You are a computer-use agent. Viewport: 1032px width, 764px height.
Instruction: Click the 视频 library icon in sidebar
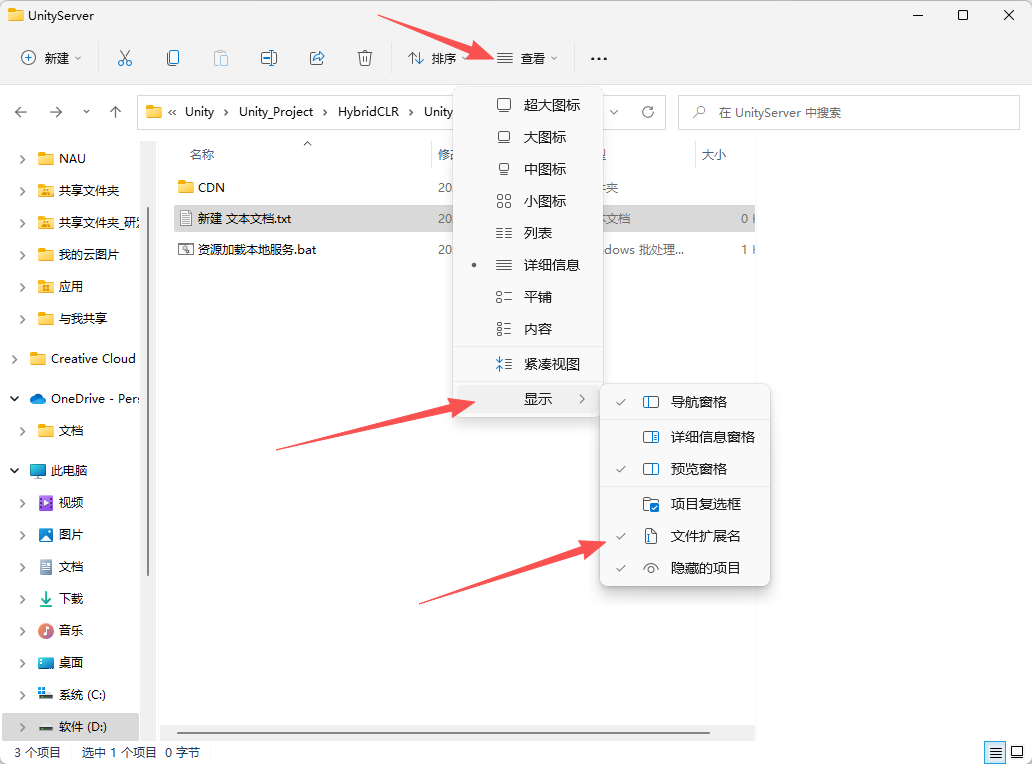(46, 503)
